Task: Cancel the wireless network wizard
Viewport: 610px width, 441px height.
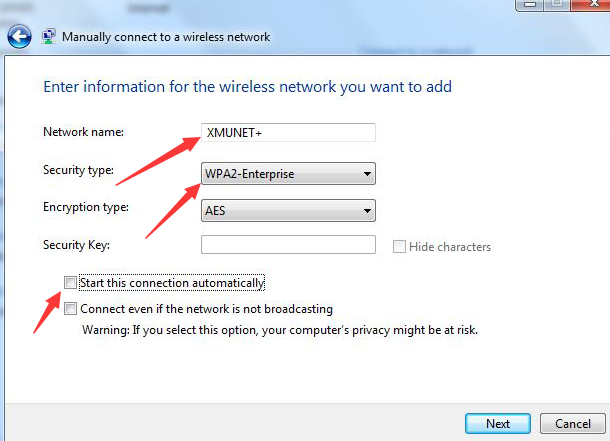Action: point(572,423)
